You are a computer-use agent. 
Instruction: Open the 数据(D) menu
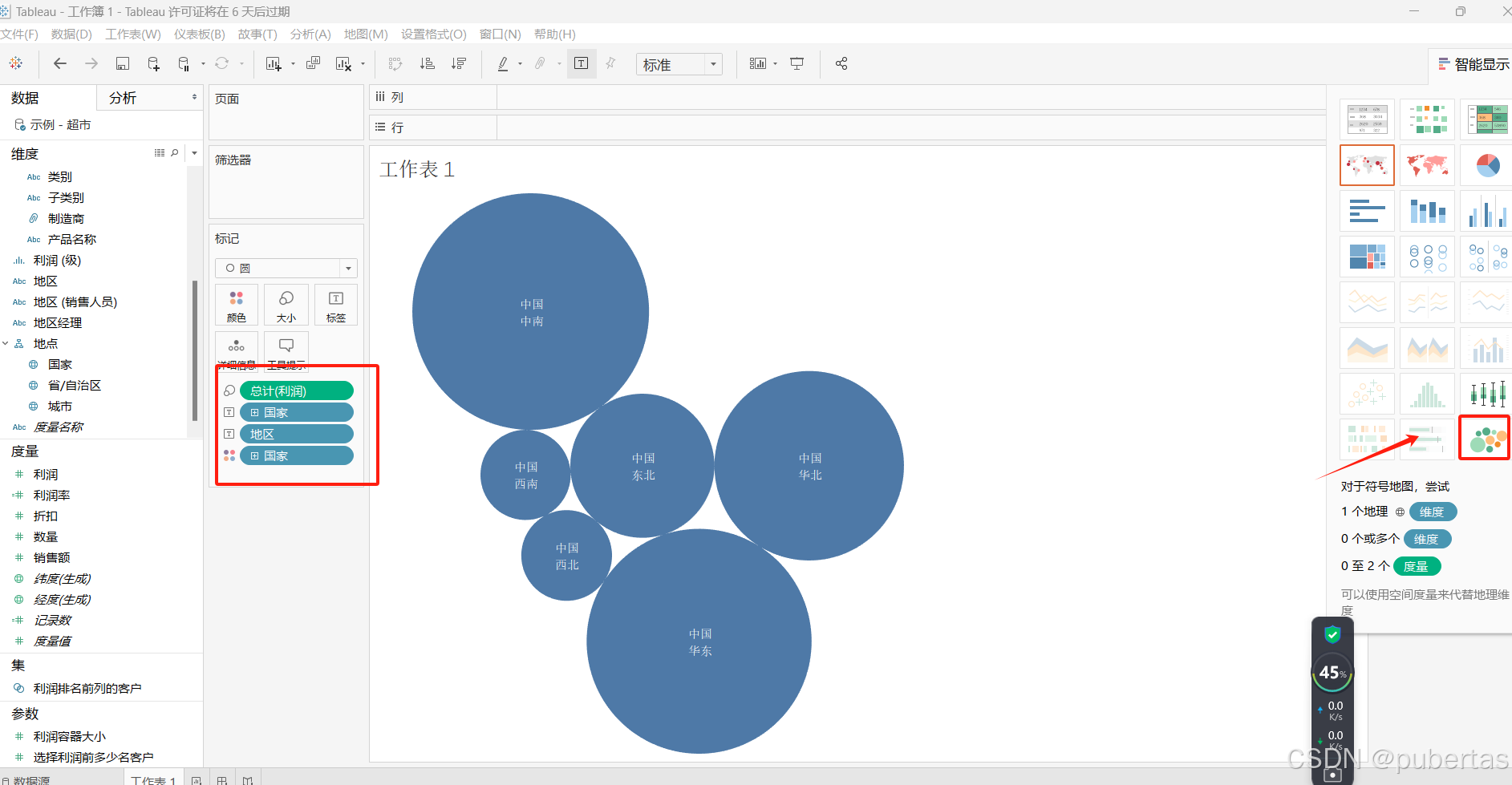pos(71,34)
